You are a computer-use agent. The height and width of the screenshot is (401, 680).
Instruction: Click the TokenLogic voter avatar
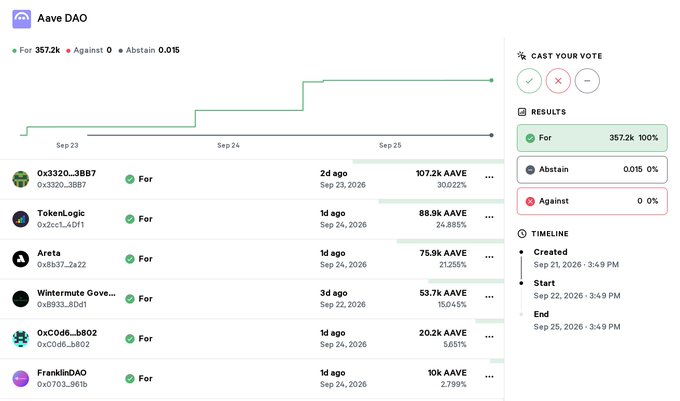coord(20,219)
